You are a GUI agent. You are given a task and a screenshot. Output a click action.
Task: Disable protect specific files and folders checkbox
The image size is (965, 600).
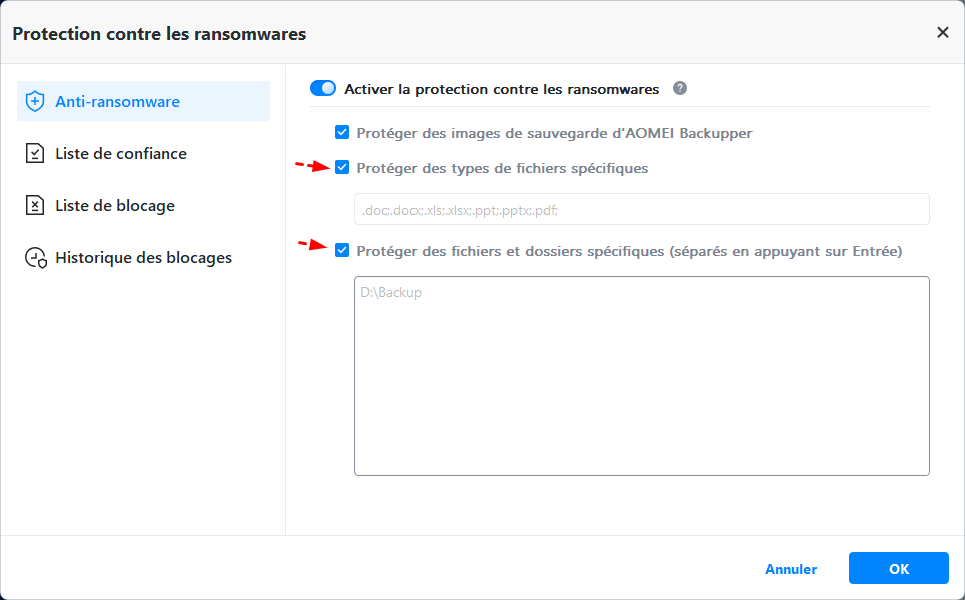(x=343, y=251)
